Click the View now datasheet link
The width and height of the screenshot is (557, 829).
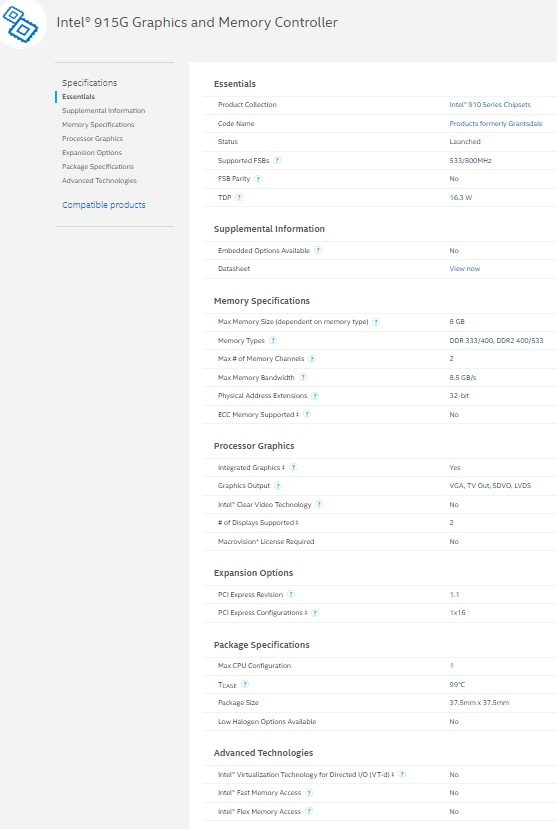tap(465, 269)
